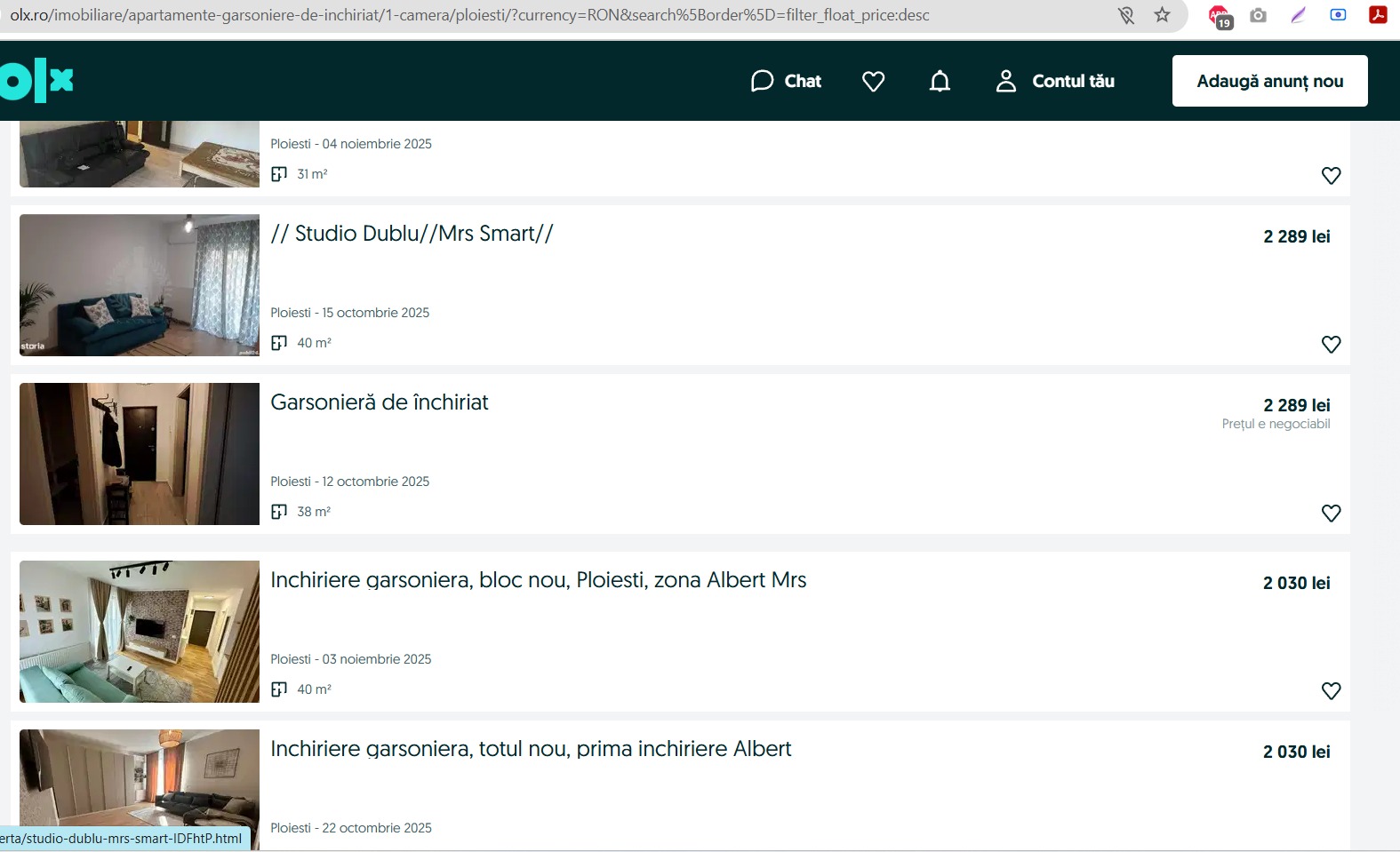Click the account person icon
The height and width of the screenshot is (852, 1400).
pos(1005,81)
